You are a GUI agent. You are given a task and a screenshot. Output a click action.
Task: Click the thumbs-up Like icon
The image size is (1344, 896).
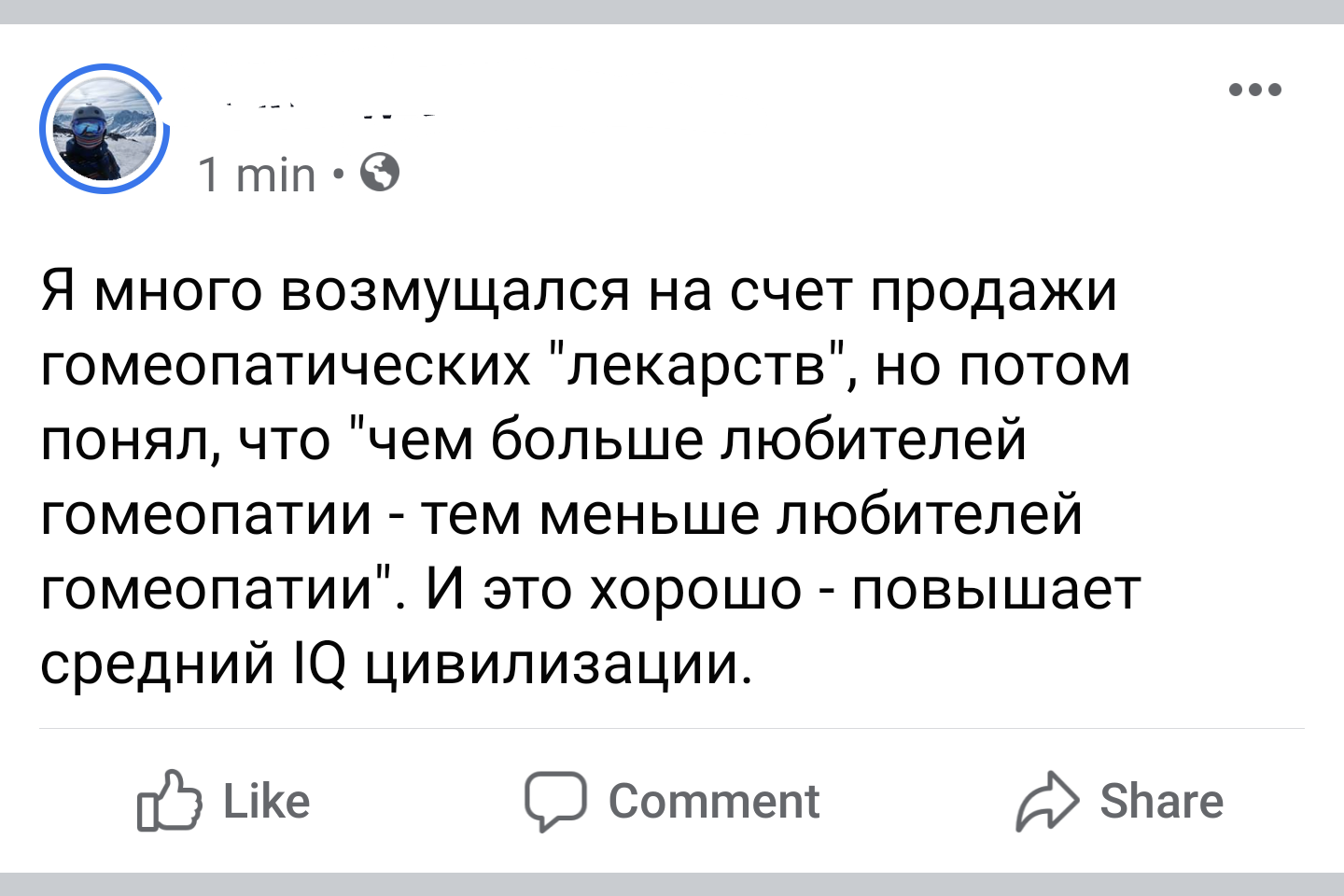(x=169, y=801)
